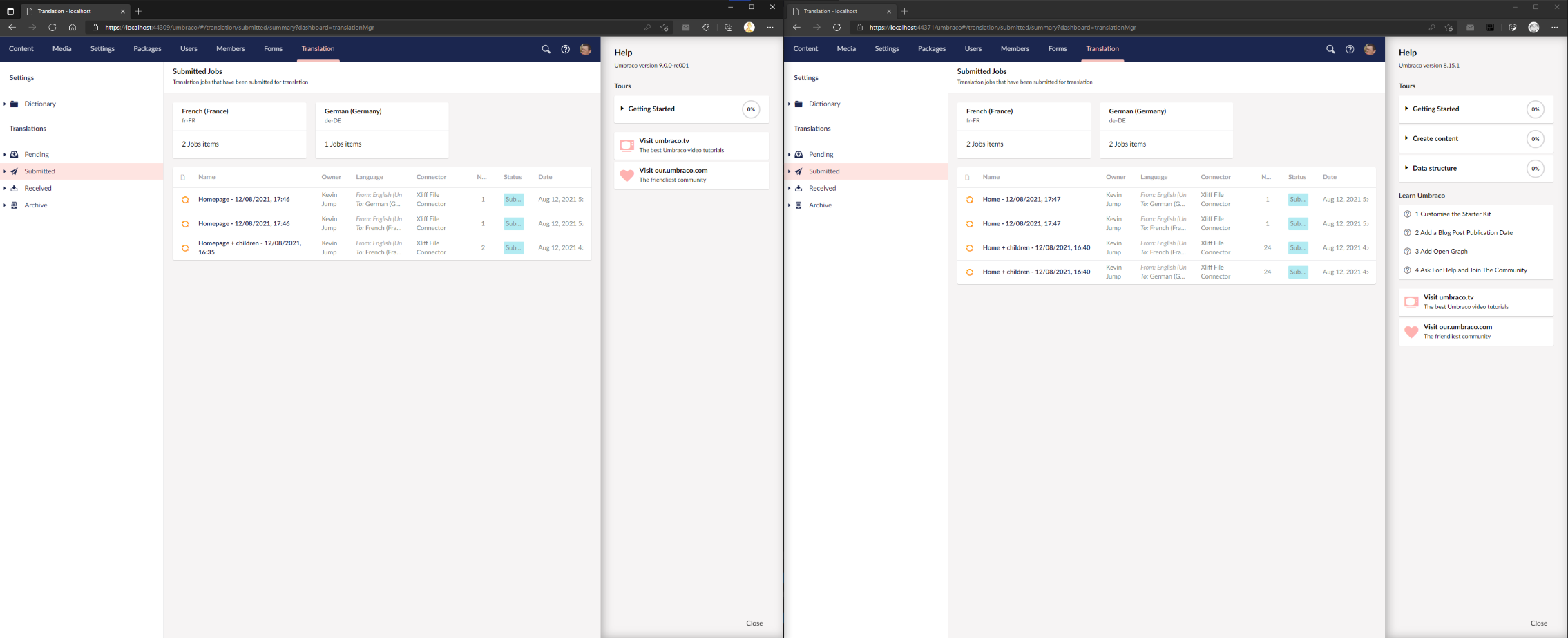Expand the 'Data structure' tour group

point(1406,168)
